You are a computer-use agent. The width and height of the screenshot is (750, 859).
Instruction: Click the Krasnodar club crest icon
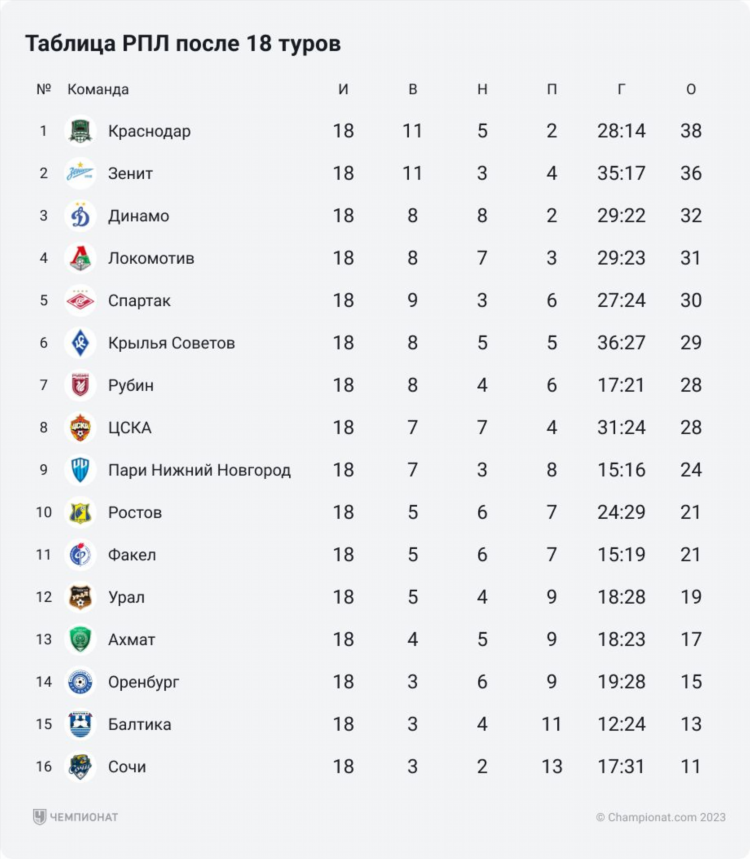tap(81, 131)
